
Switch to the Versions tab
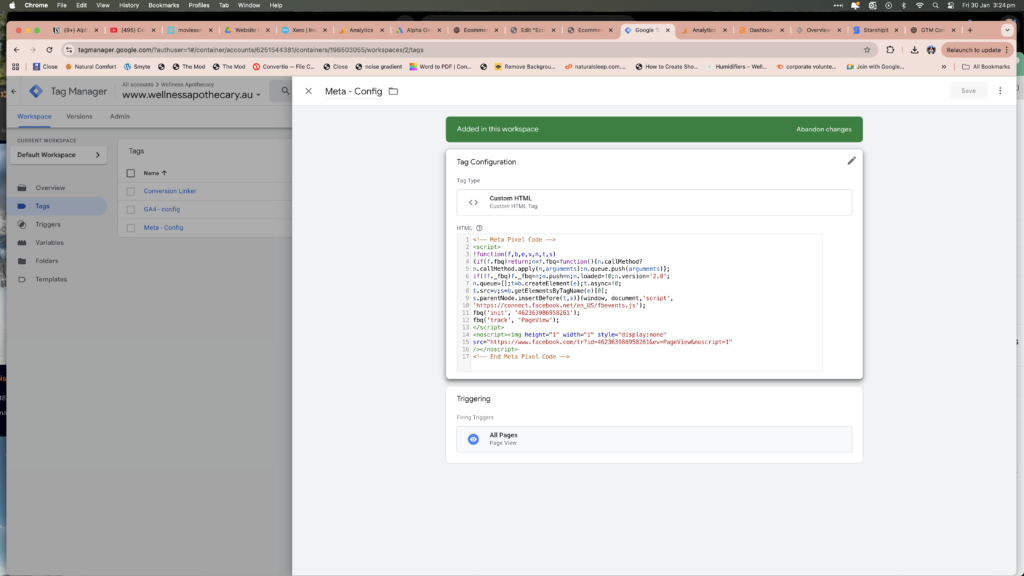pyautogui.click(x=79, y=116)
